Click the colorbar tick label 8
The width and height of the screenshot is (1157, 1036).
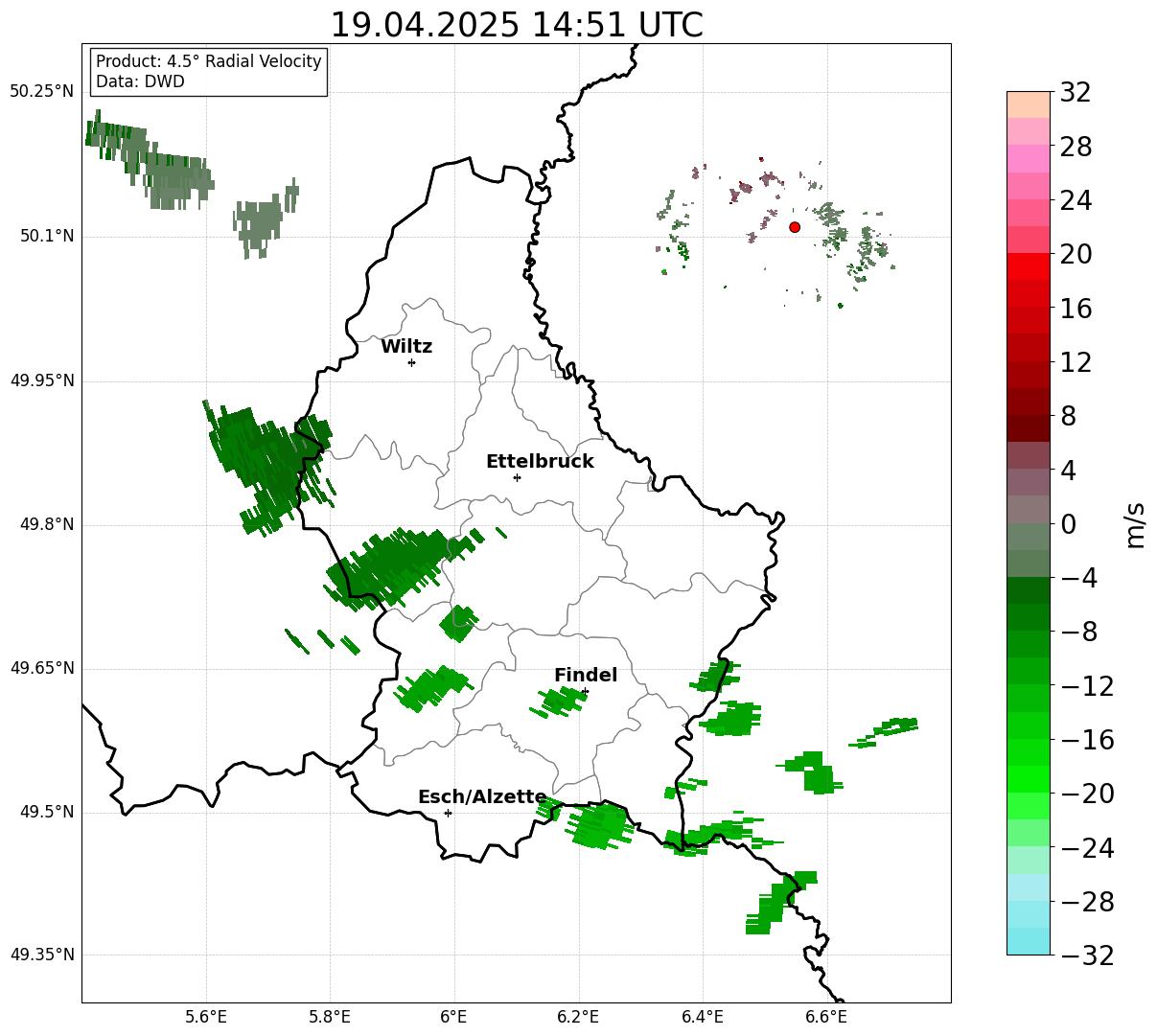click(x=1068, y=417)
